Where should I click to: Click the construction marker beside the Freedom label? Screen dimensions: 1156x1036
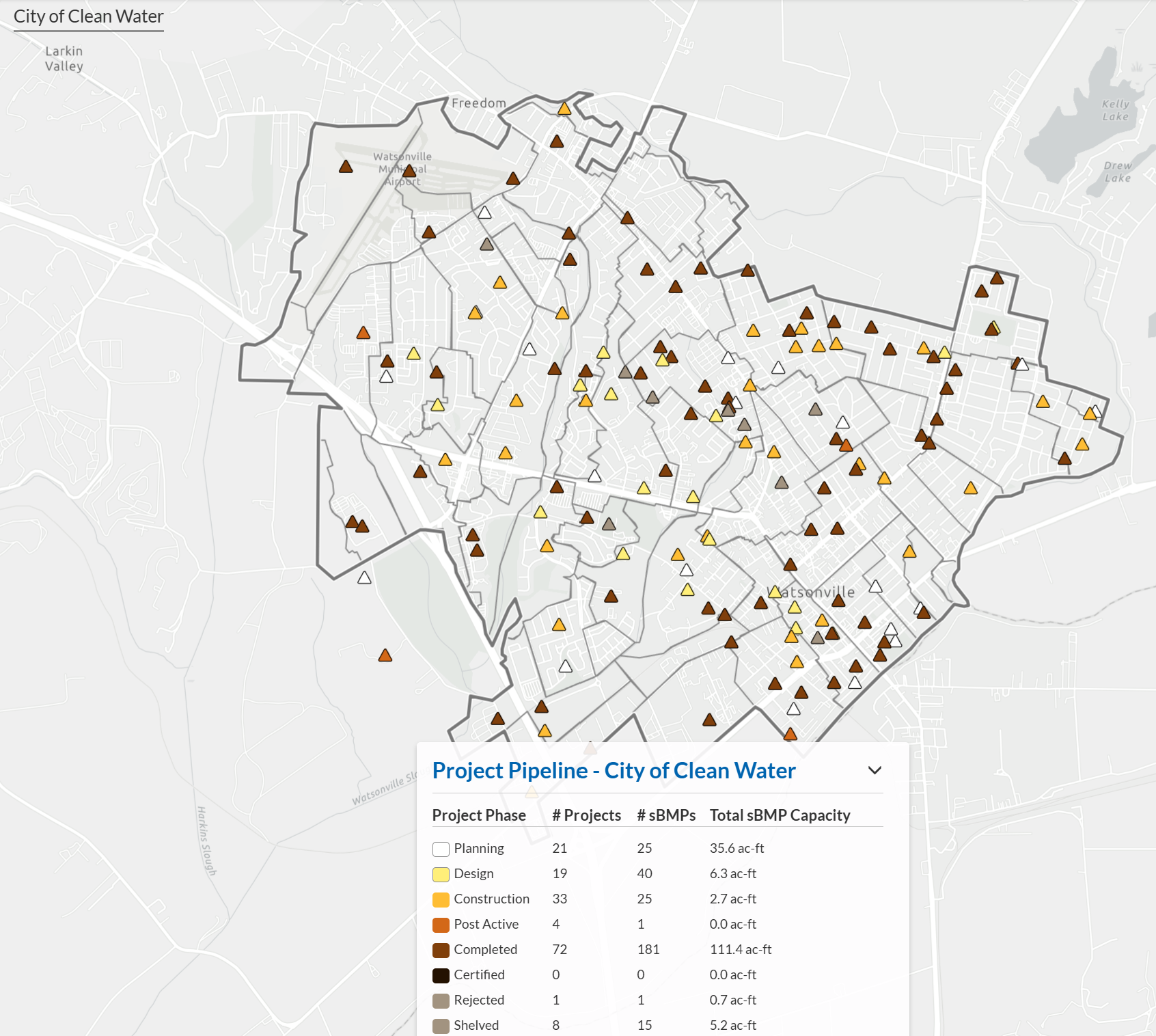click(x=564, y=109)
